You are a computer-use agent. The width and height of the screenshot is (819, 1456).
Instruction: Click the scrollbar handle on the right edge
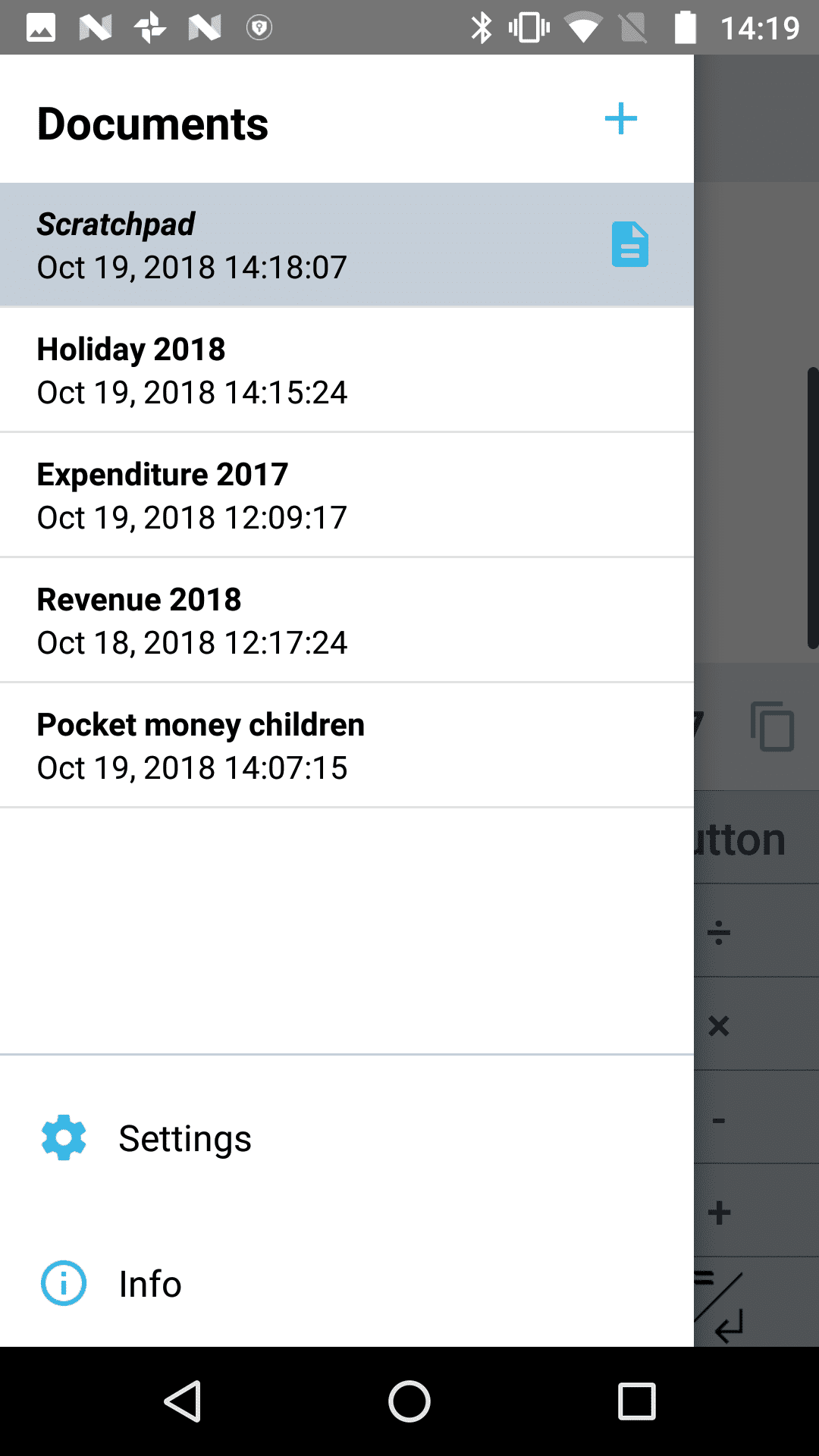tap(812, 508)
